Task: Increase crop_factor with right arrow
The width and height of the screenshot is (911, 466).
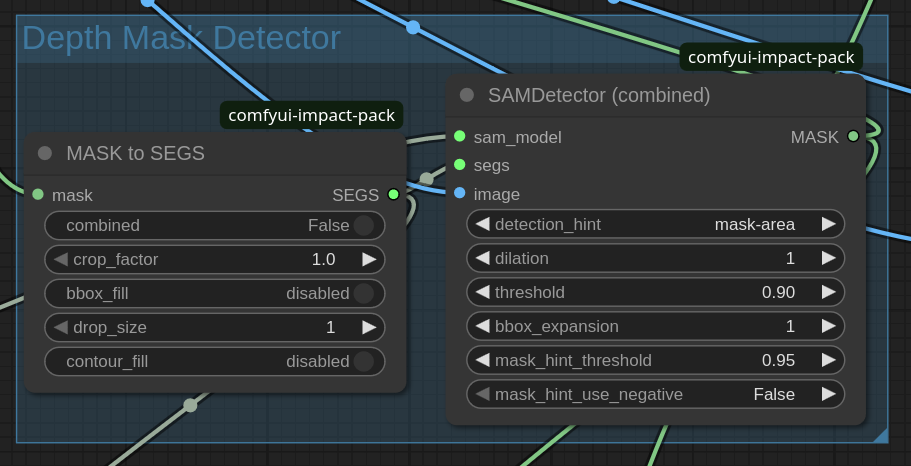Action: pos(370,259)
